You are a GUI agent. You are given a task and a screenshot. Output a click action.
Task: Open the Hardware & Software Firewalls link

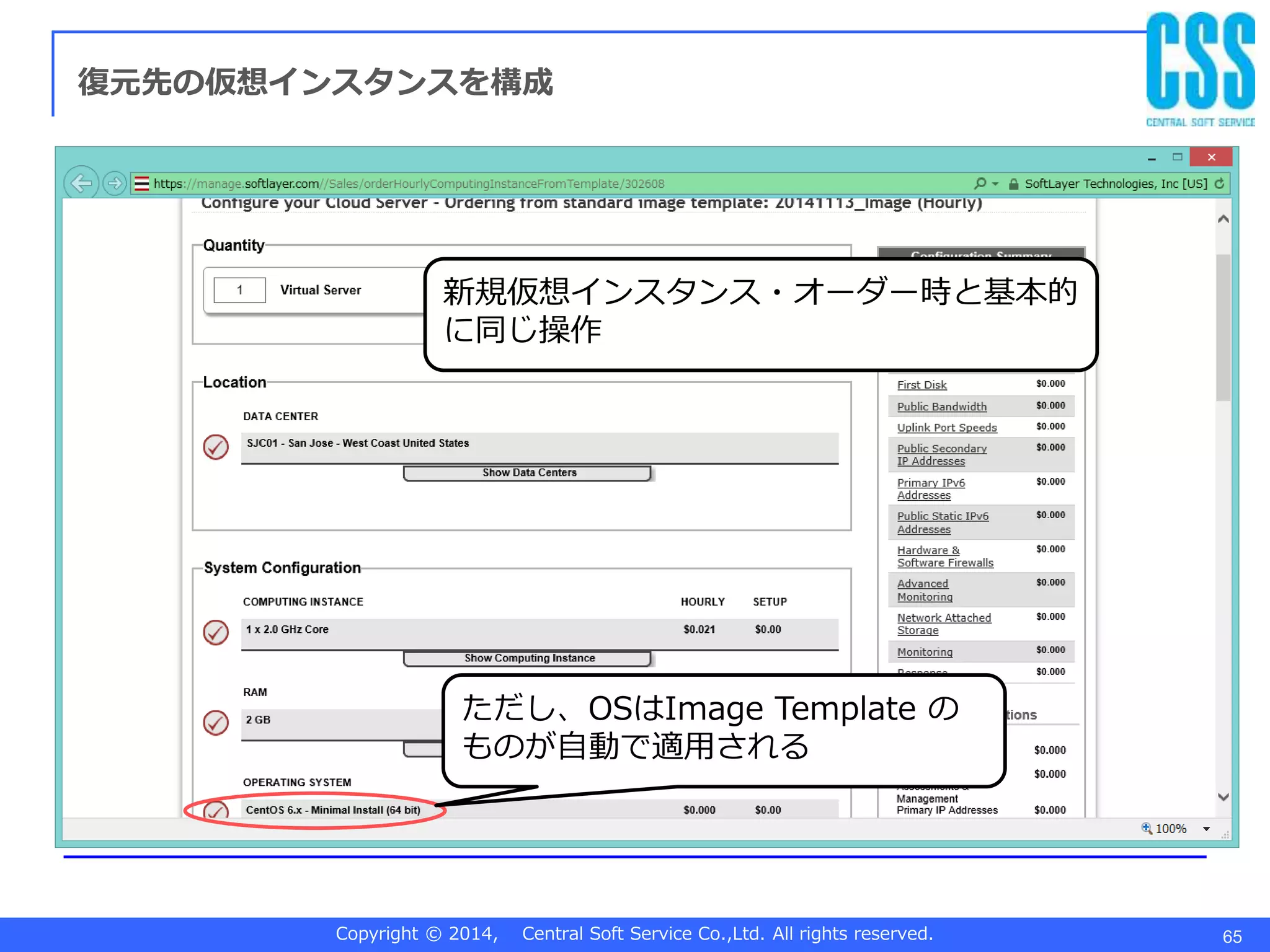coord(945,557)
